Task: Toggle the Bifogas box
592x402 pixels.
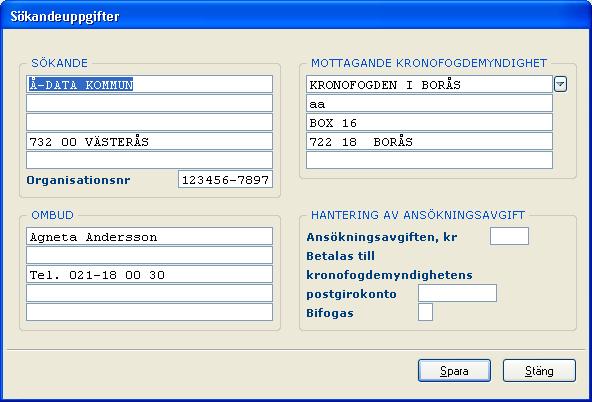Action: (x=426, y=312)
